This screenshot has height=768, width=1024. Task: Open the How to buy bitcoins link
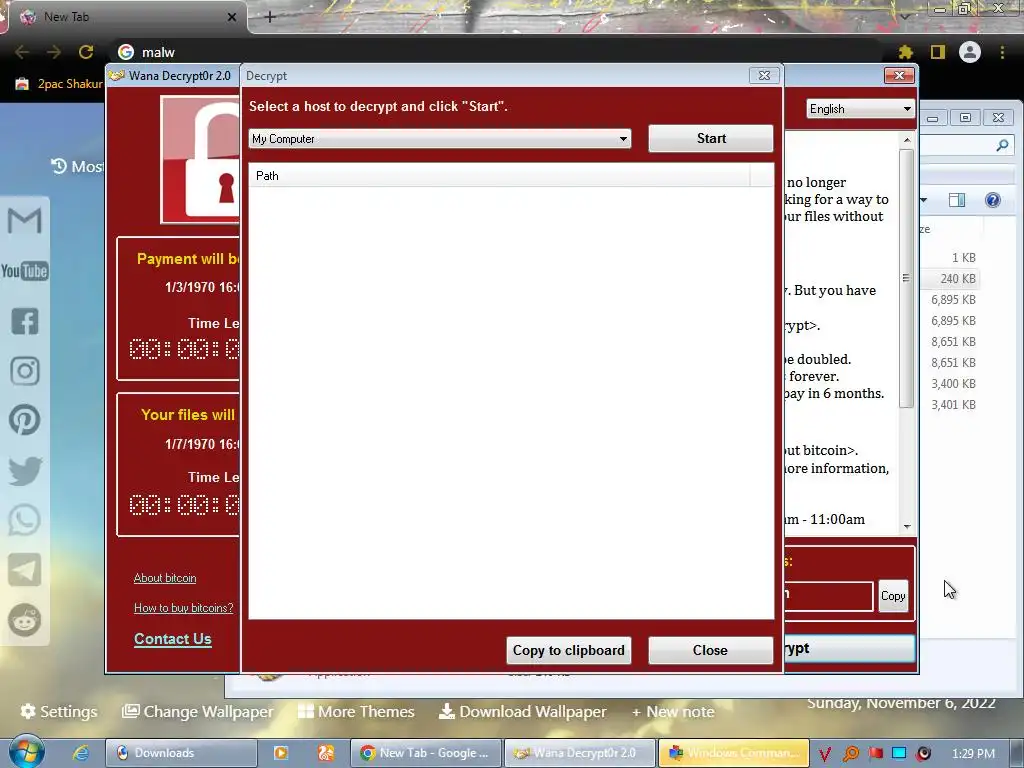[184, 608]
